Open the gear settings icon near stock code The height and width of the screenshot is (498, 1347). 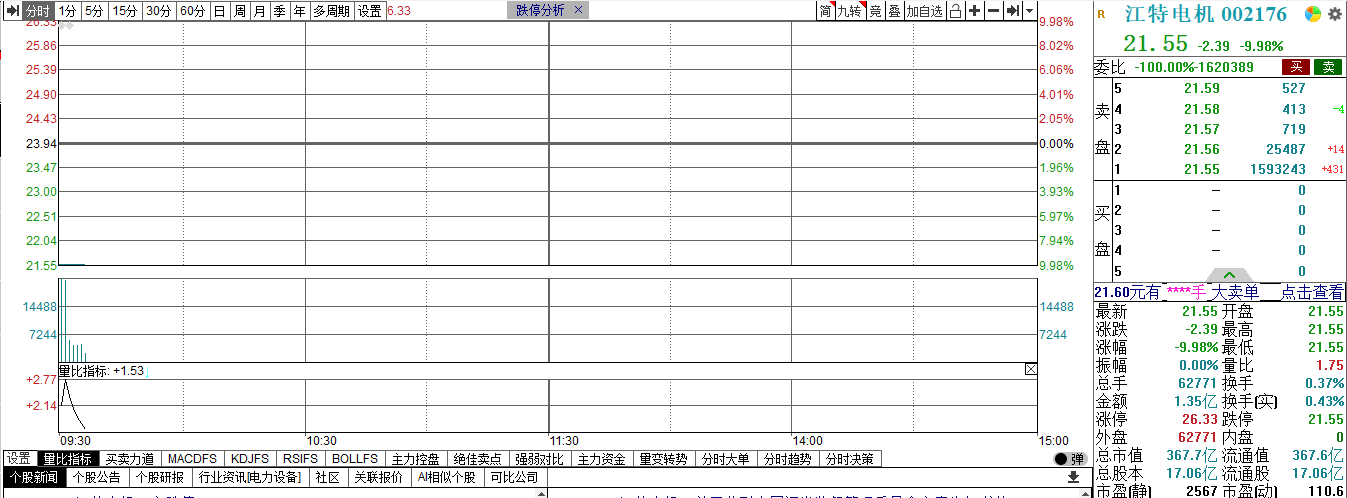1334,14
